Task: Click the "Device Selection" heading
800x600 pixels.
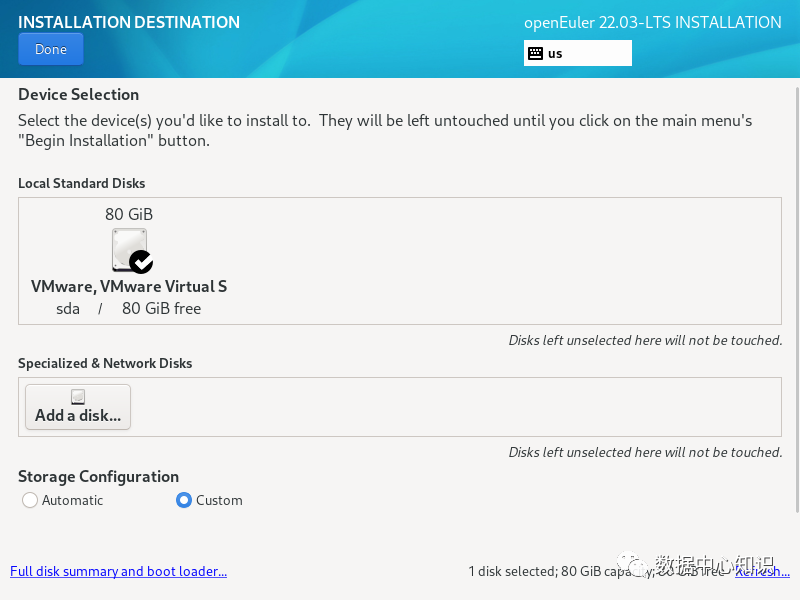Action: coord(79,94)
